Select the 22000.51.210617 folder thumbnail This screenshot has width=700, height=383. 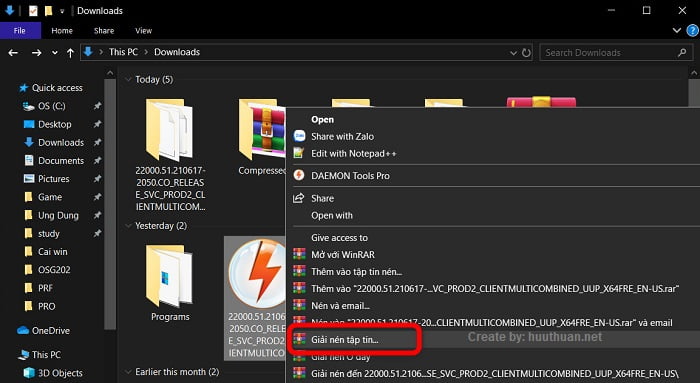pyautogui.click(x=170, y=130)
